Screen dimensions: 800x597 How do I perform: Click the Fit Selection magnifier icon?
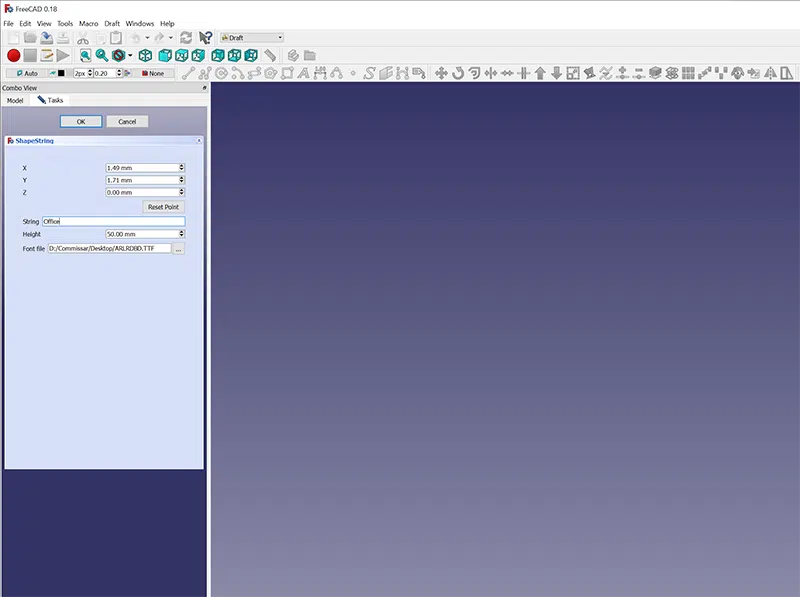click(x=102, y=55)
